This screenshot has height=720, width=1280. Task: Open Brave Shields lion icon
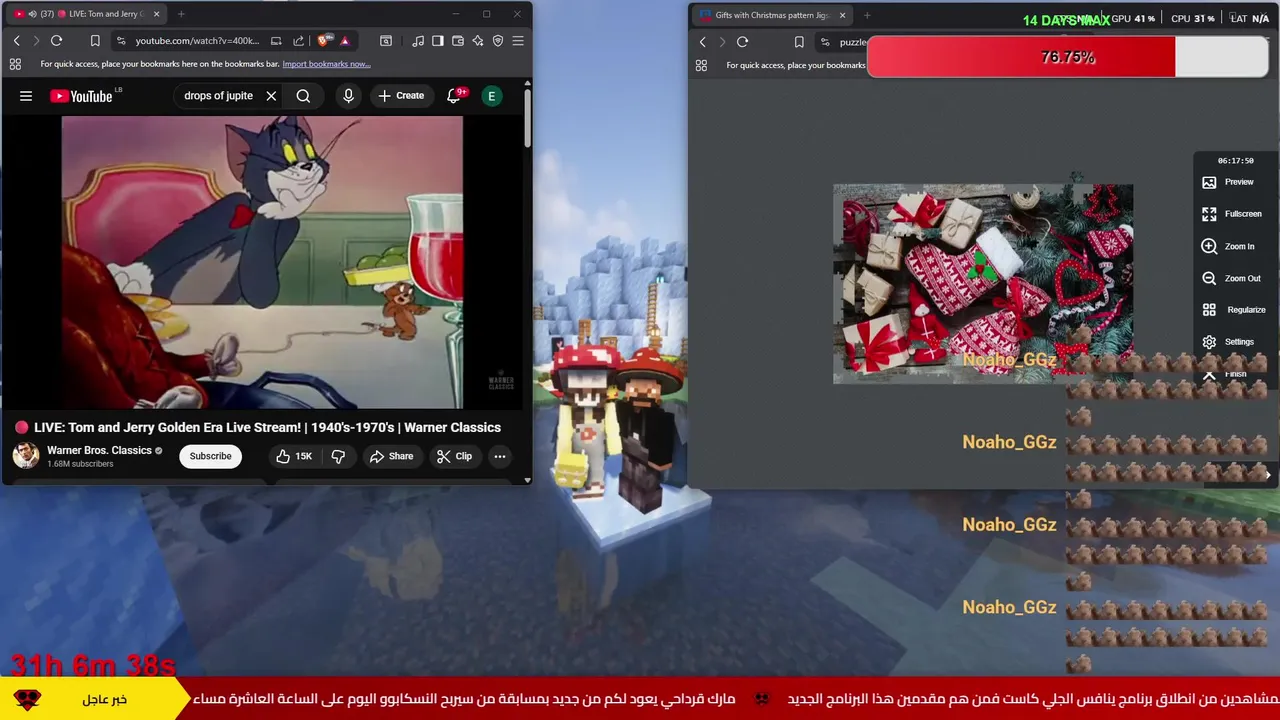[323, 41]
